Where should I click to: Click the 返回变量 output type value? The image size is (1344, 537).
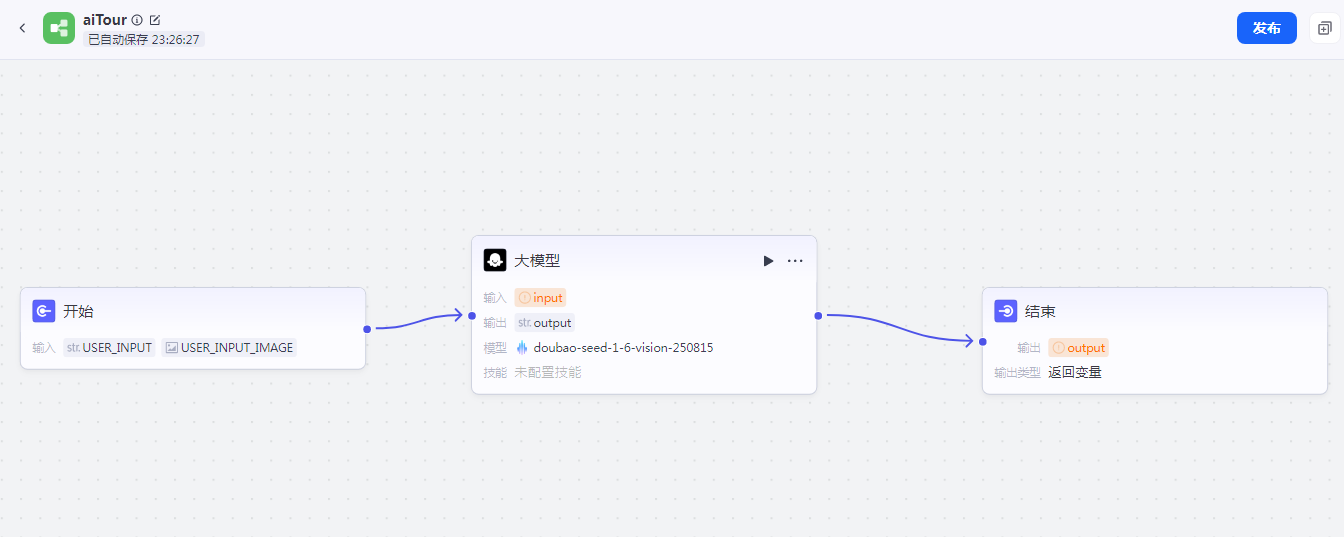point(1075,373)
